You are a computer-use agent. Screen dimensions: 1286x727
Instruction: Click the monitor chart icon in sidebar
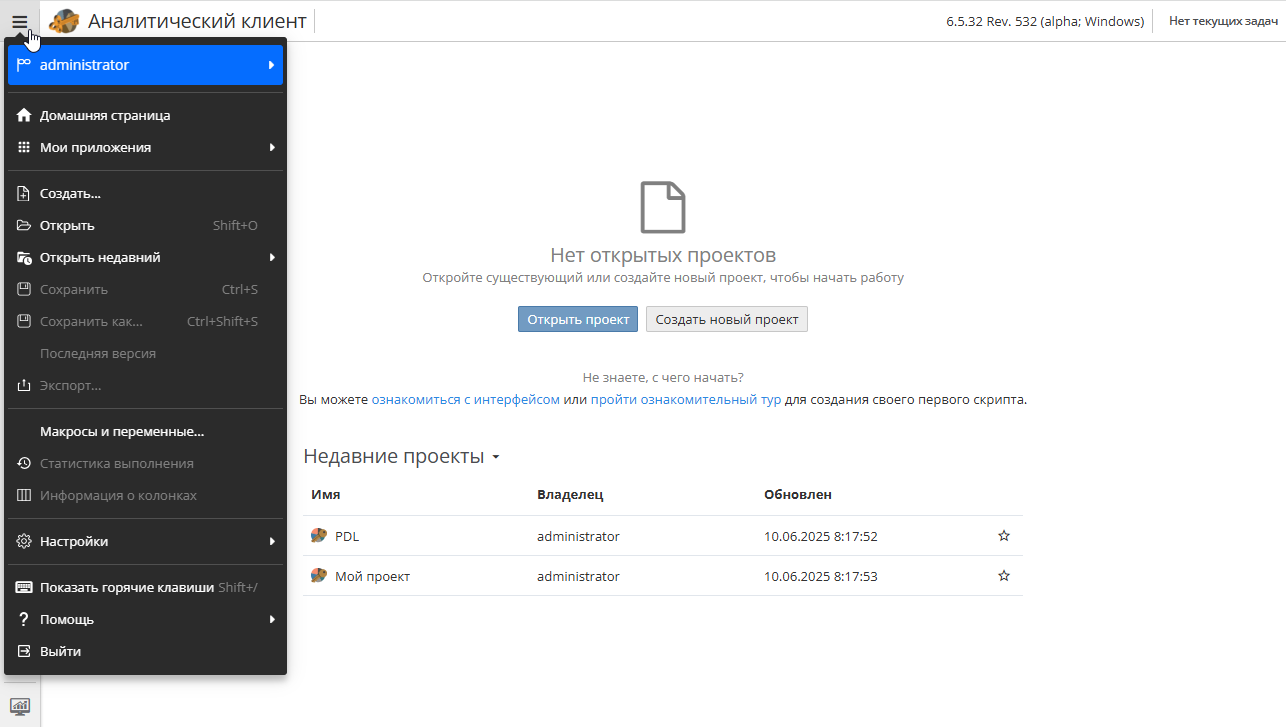(x=20, y=706)
